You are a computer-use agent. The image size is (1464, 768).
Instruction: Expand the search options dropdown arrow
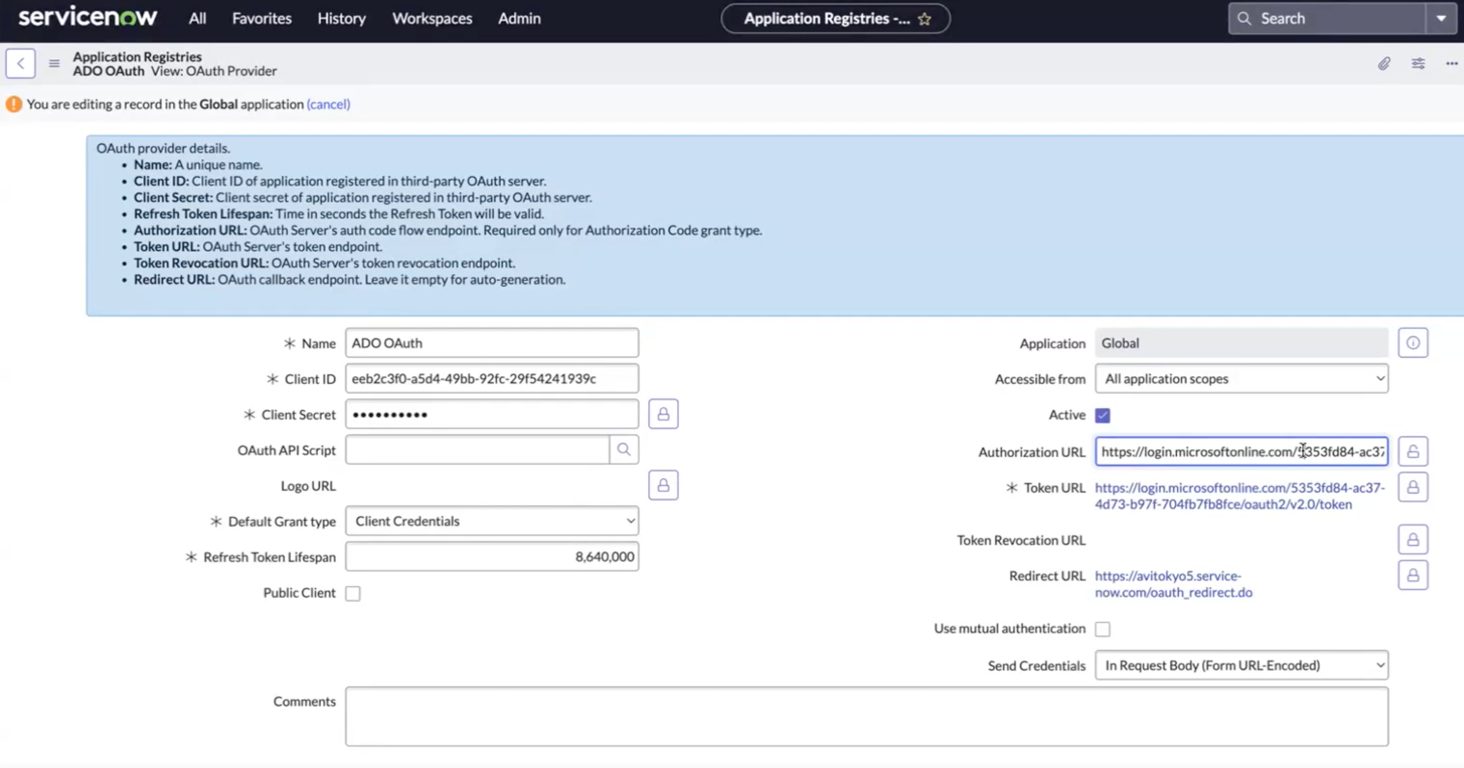click(x=1441, y=18)
